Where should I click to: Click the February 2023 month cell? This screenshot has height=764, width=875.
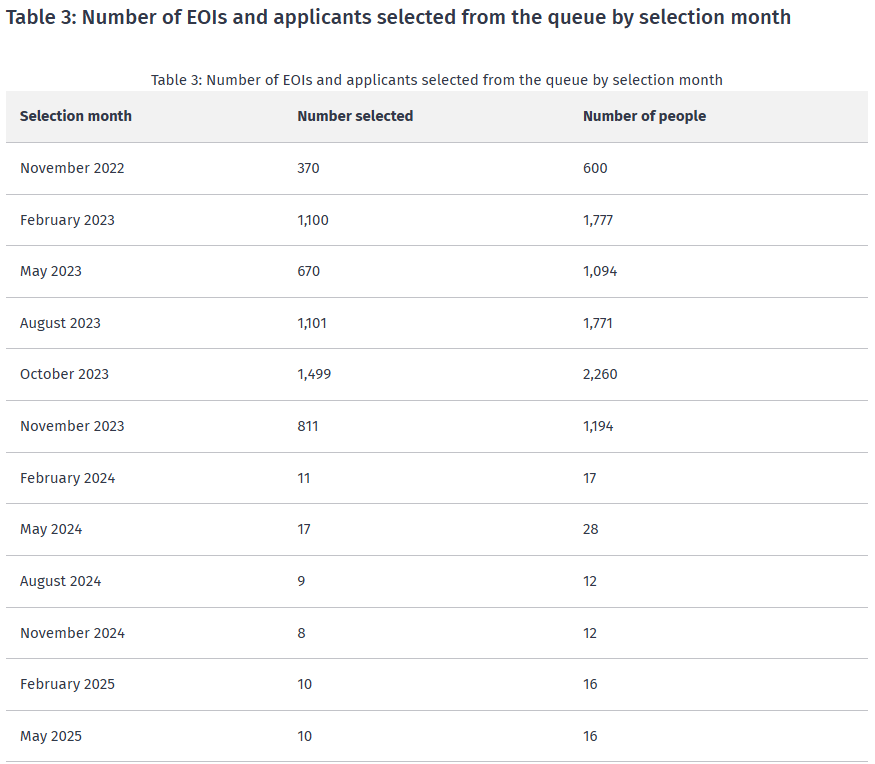coord(67,220)
